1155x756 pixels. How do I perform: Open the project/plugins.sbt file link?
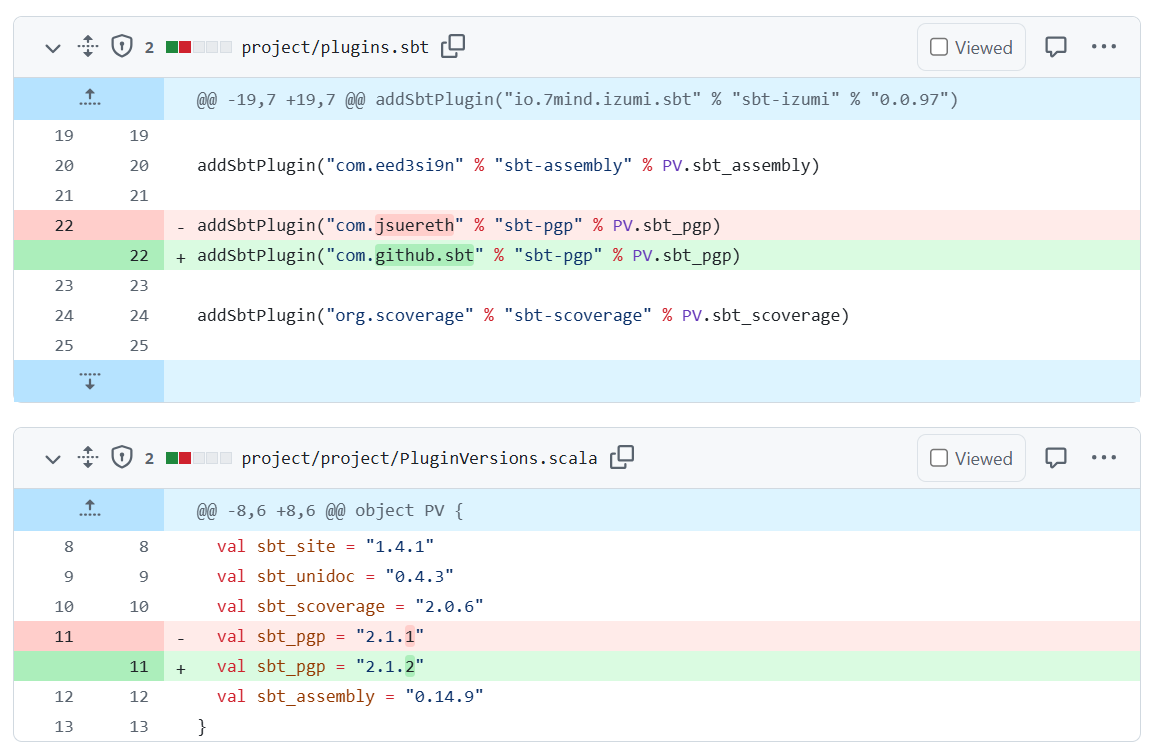[x=335, y=47]
